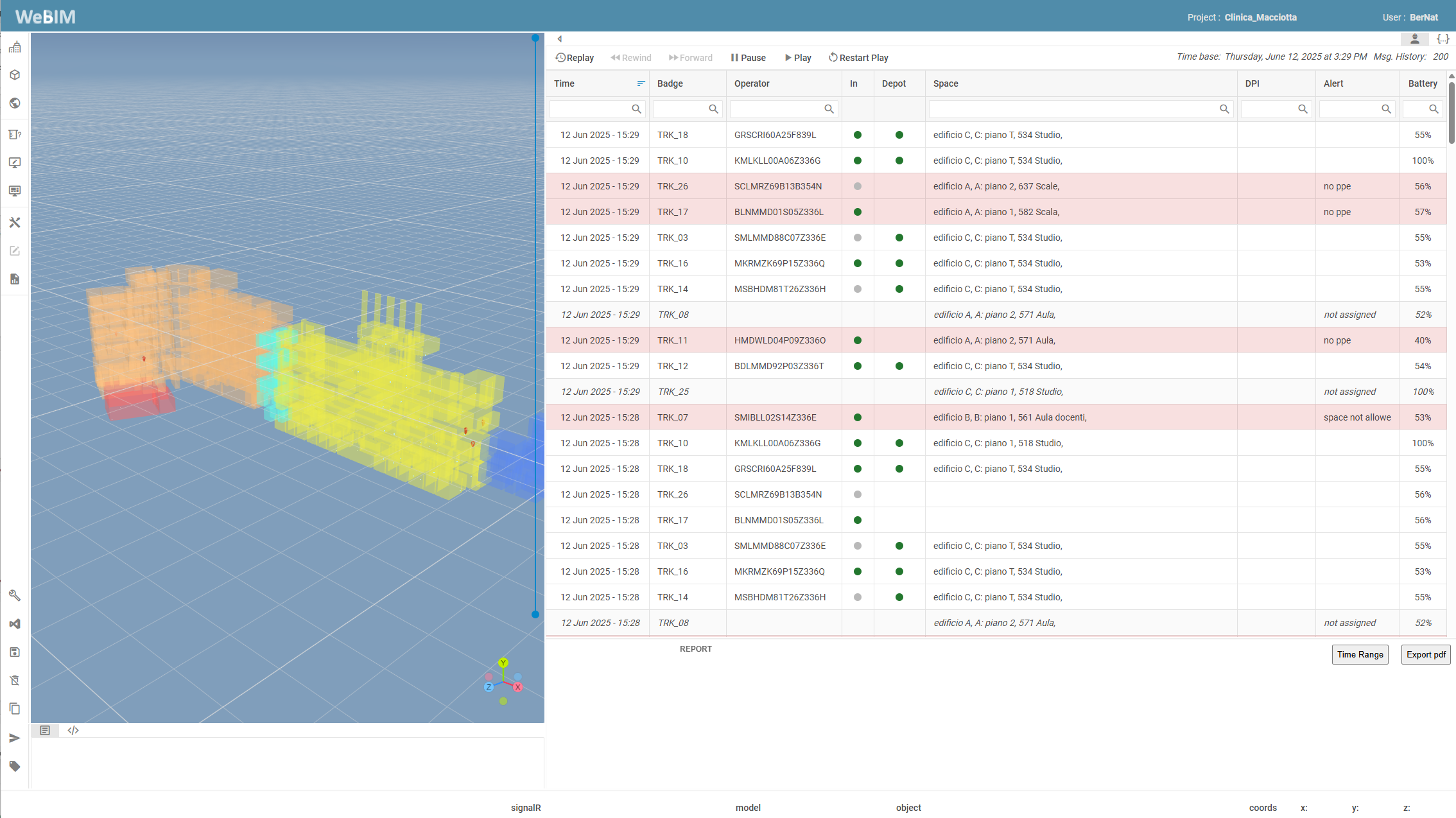Click the Export pdf button
This screenshot has width=1456, height=818.
pos(1425,654)
